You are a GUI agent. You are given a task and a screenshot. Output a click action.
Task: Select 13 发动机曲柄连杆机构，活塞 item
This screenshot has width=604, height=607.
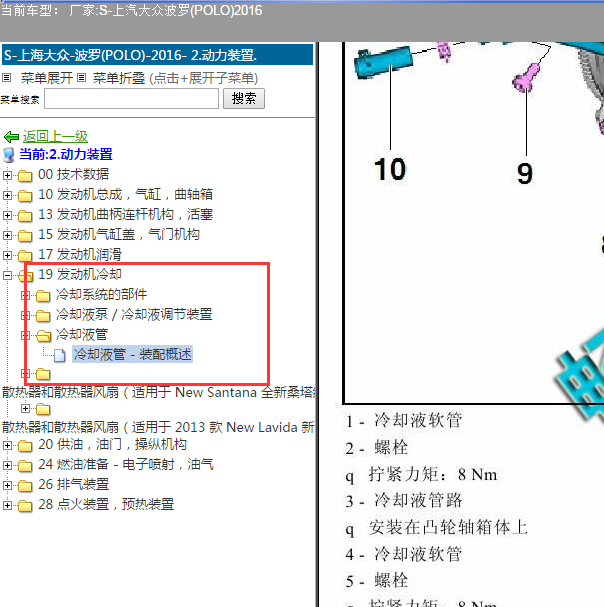click(x=125, y=214)
